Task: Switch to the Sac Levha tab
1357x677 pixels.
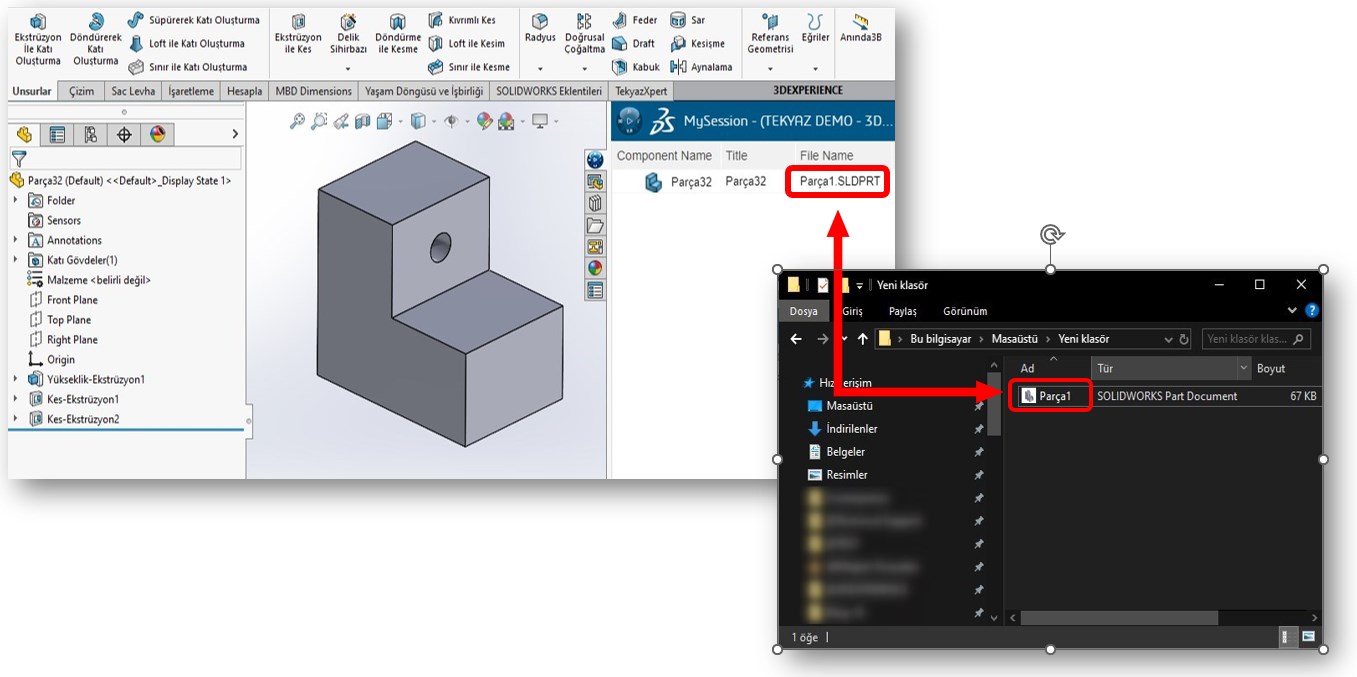Action: (x=133, y=91)
